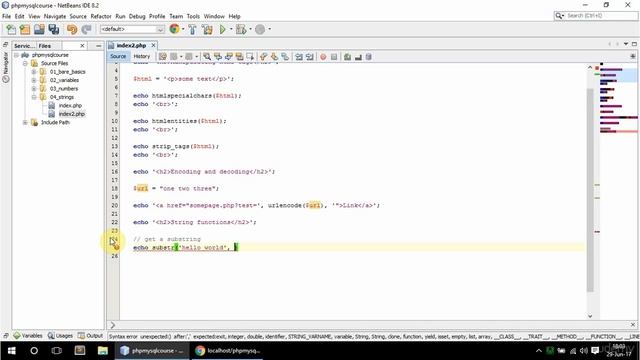The width and height of the screenshot is (640, 360).
Task: Click the Find Selection magnifier icon
Action: point(207,57)
